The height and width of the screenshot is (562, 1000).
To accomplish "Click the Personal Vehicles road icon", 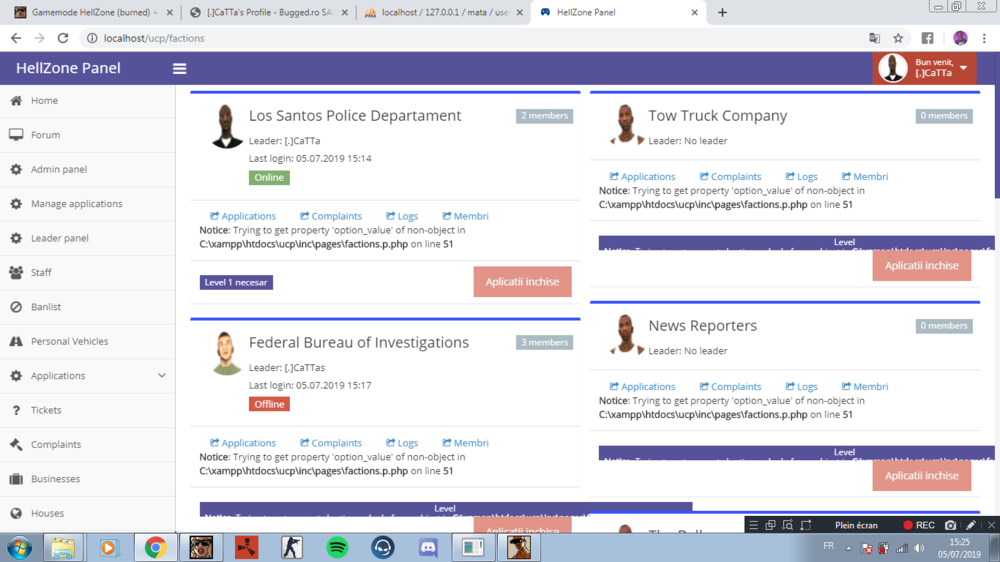I will [x=16, y=341].
